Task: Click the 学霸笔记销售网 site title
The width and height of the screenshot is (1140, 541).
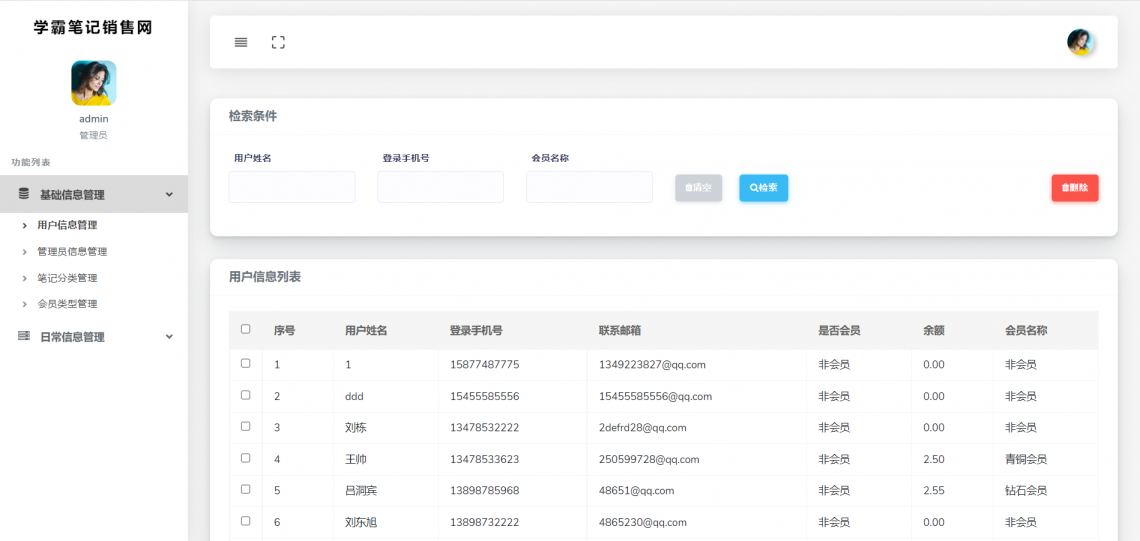Action: coord(93,28)
